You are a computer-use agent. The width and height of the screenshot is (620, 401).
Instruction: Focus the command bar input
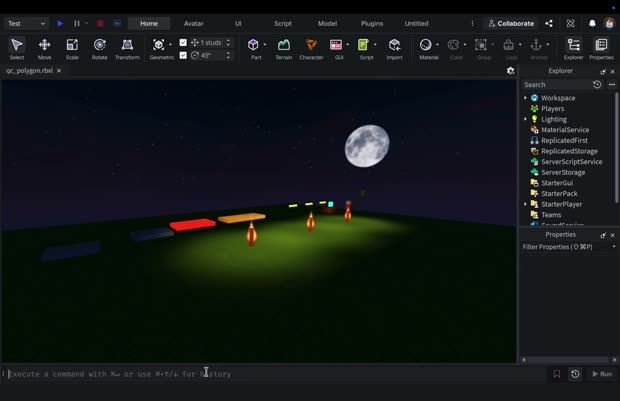[x=277, y=374]
